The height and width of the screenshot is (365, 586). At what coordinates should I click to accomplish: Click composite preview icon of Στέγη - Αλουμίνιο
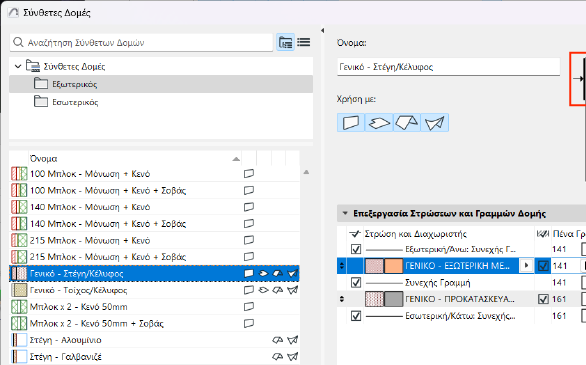click(x=19, y=340)
